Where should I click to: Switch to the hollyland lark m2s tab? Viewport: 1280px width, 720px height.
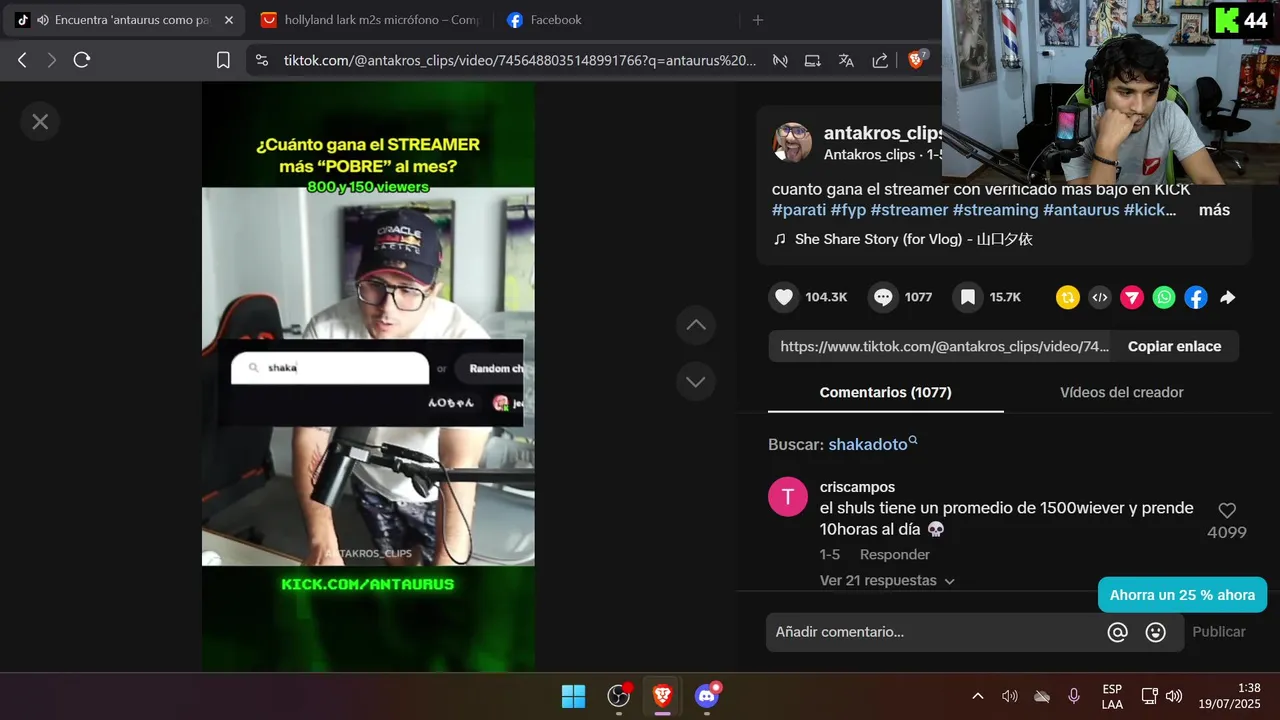[x=370, y=20]
